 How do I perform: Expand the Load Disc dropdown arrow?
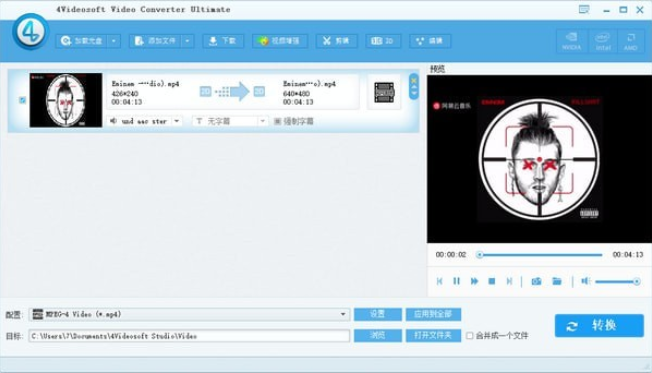pyautogui.click(x=114, y=41)
